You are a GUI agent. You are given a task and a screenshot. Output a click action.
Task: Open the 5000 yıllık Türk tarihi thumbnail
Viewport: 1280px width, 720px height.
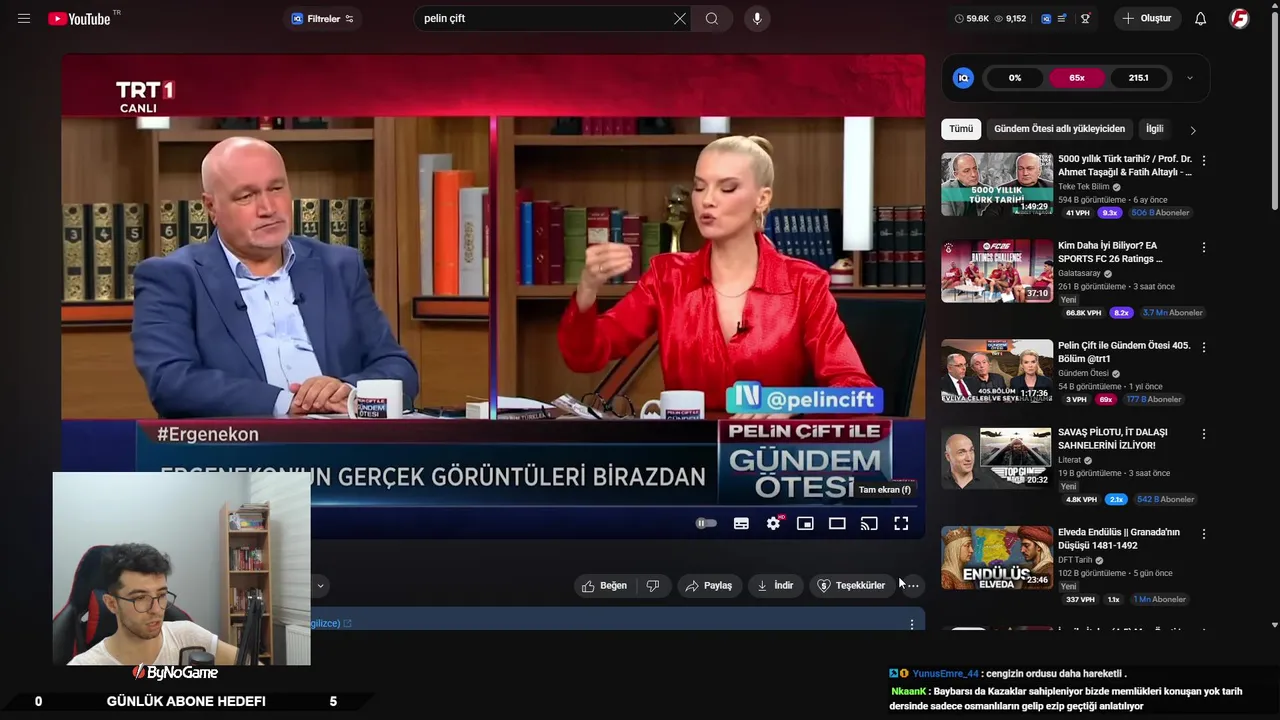click(997, 184)
